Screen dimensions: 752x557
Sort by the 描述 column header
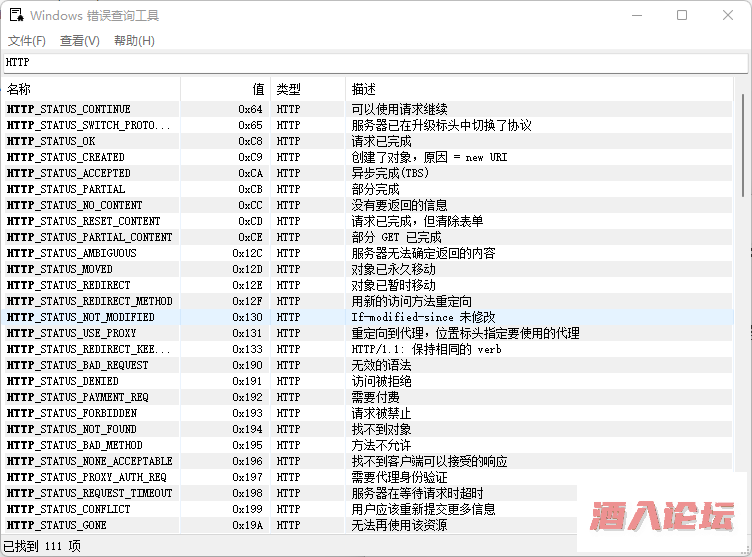tap(540, 89)
